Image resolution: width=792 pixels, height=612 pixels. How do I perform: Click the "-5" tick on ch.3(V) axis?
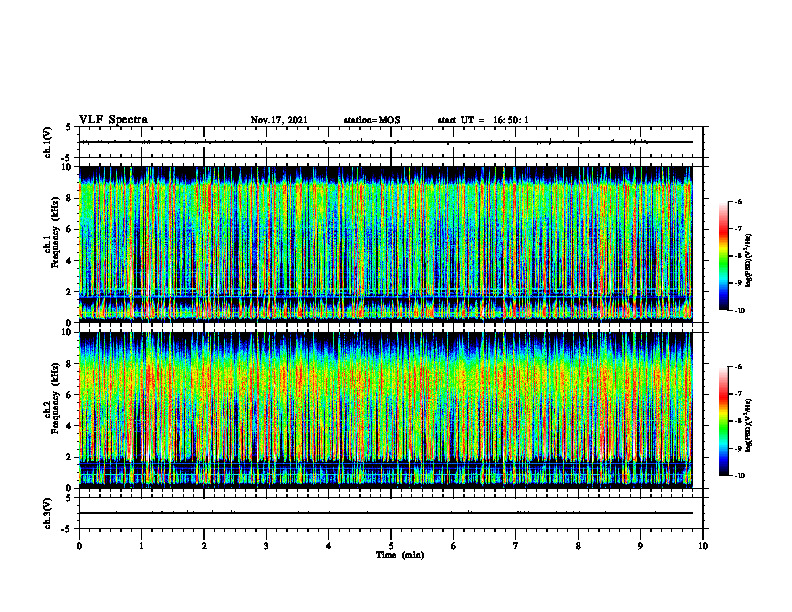point(67,529)
